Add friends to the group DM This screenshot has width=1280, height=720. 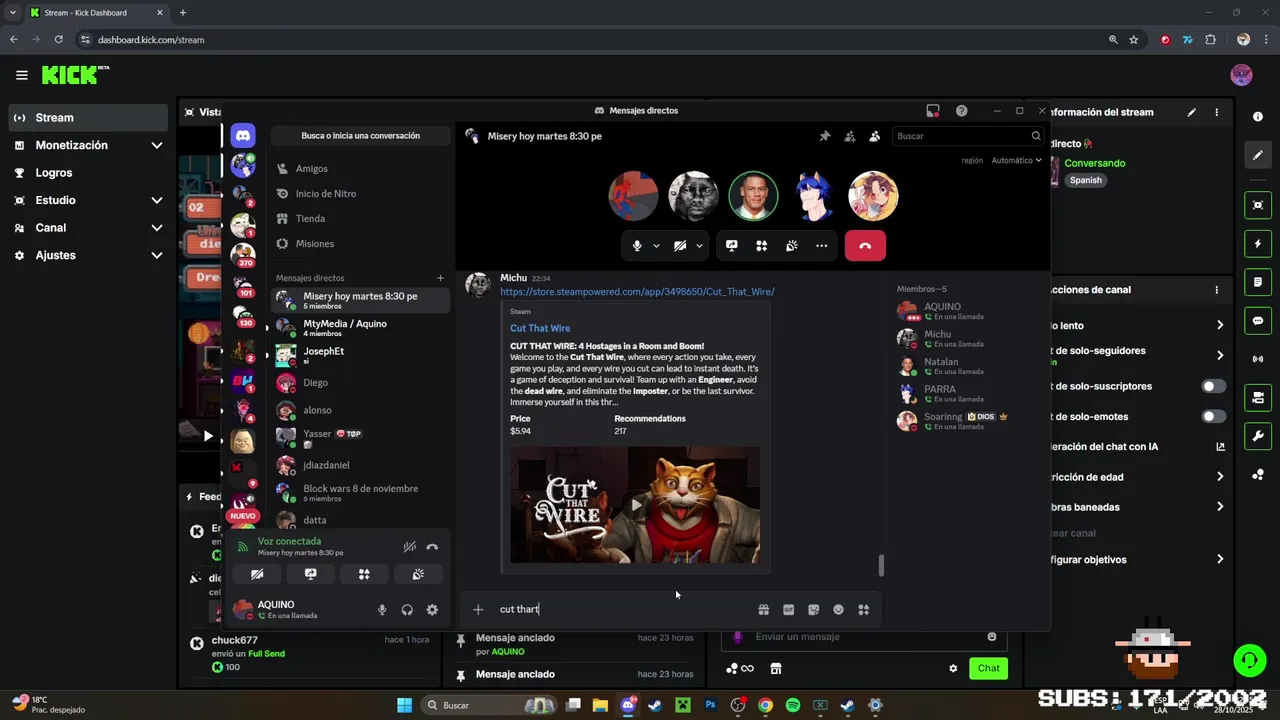coord(850,136)
